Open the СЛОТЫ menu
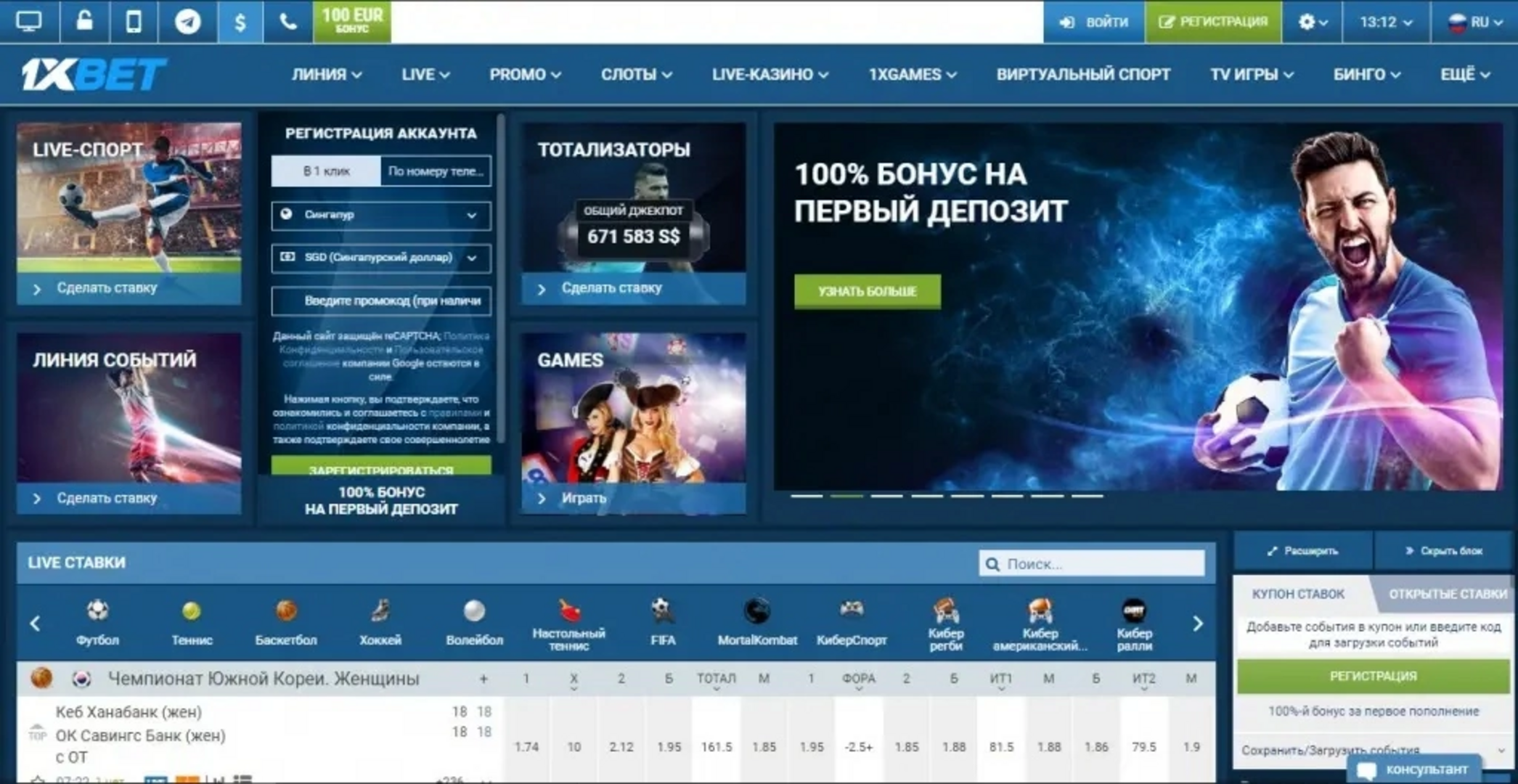 tap(636, 75)
